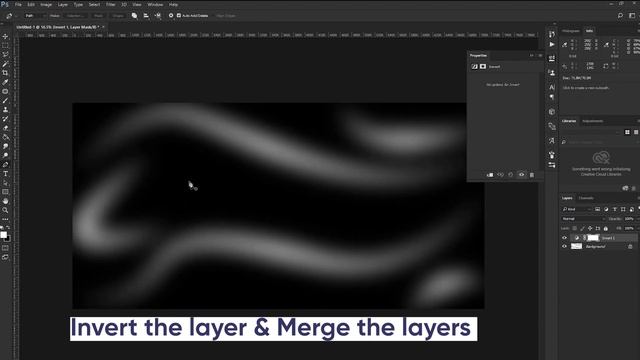Select the Move tool

pos(5,36)
